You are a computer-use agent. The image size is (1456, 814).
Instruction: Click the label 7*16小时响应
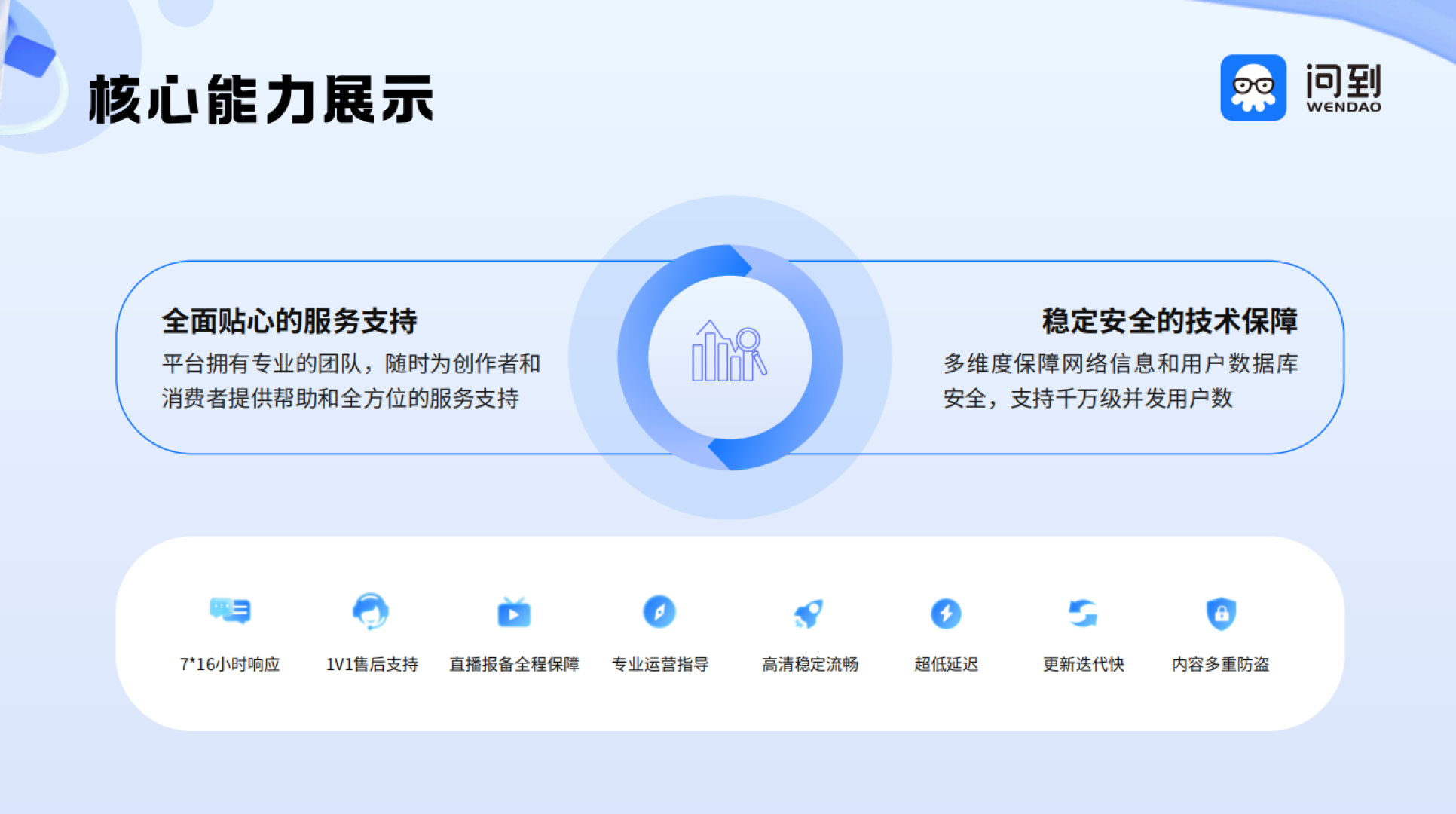(230, 664)
